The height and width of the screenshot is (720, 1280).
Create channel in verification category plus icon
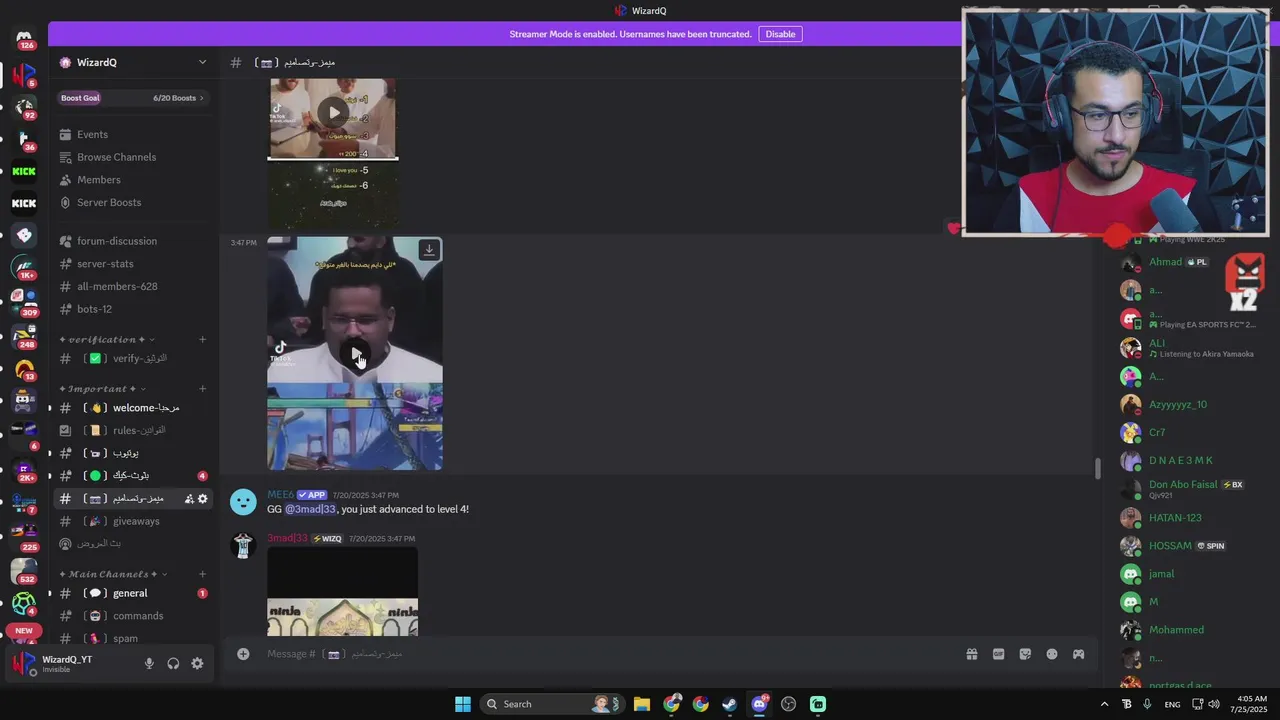(x=202, y=339)
